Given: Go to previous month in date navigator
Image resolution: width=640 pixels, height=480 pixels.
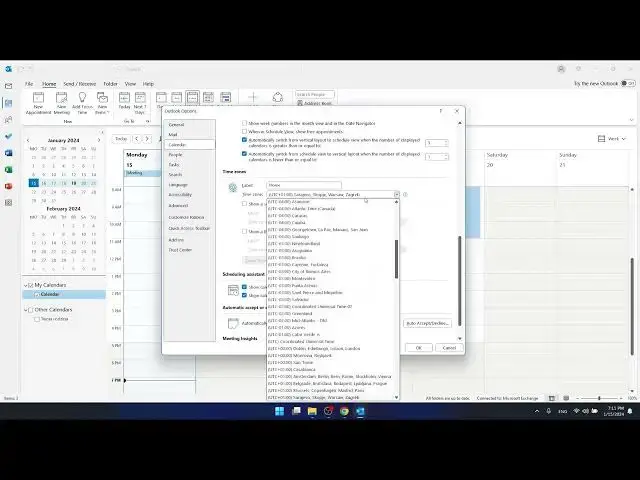Looking at the screenshot, I should [x=28, y=140].
